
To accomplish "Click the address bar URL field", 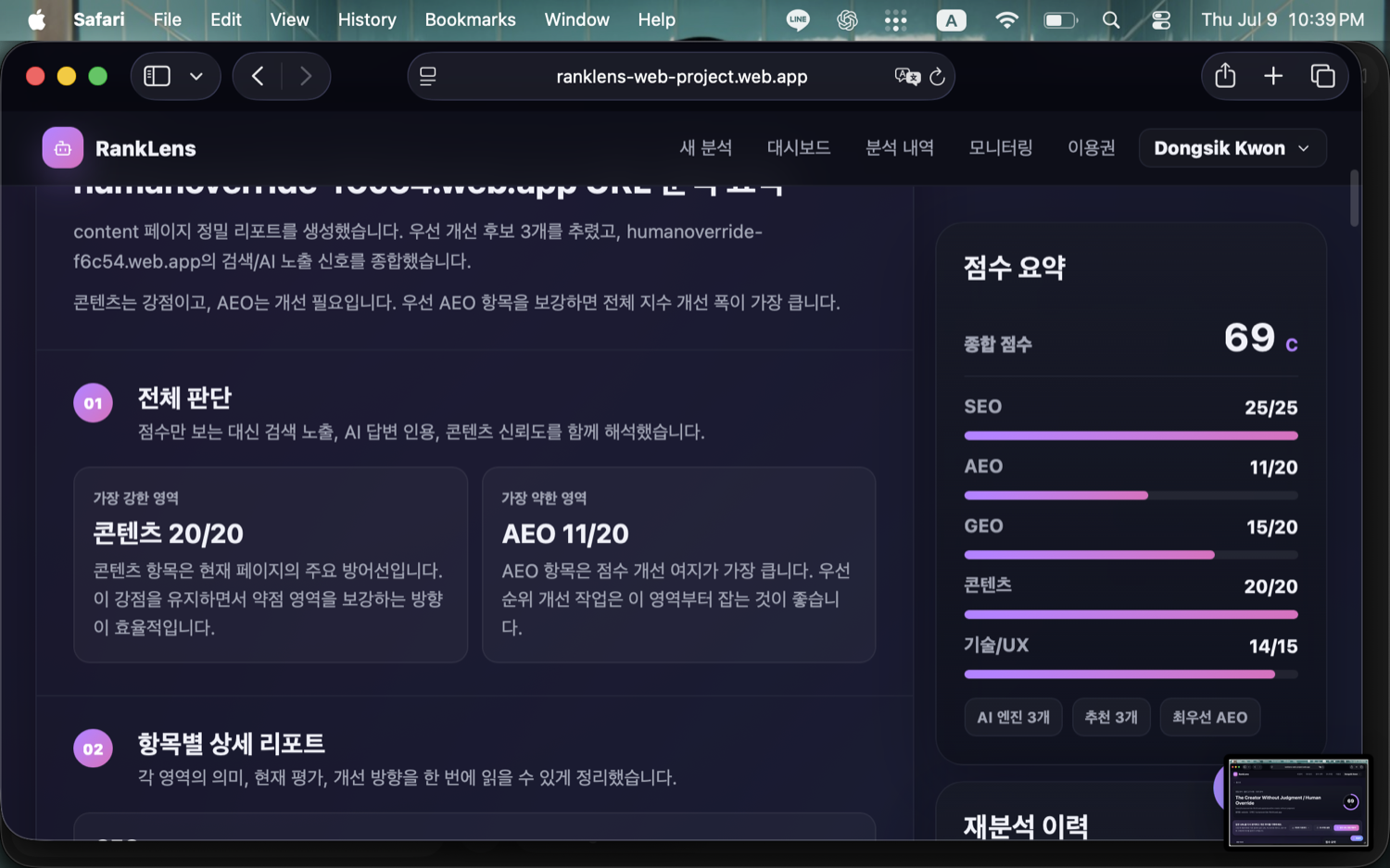I will 681,77.
